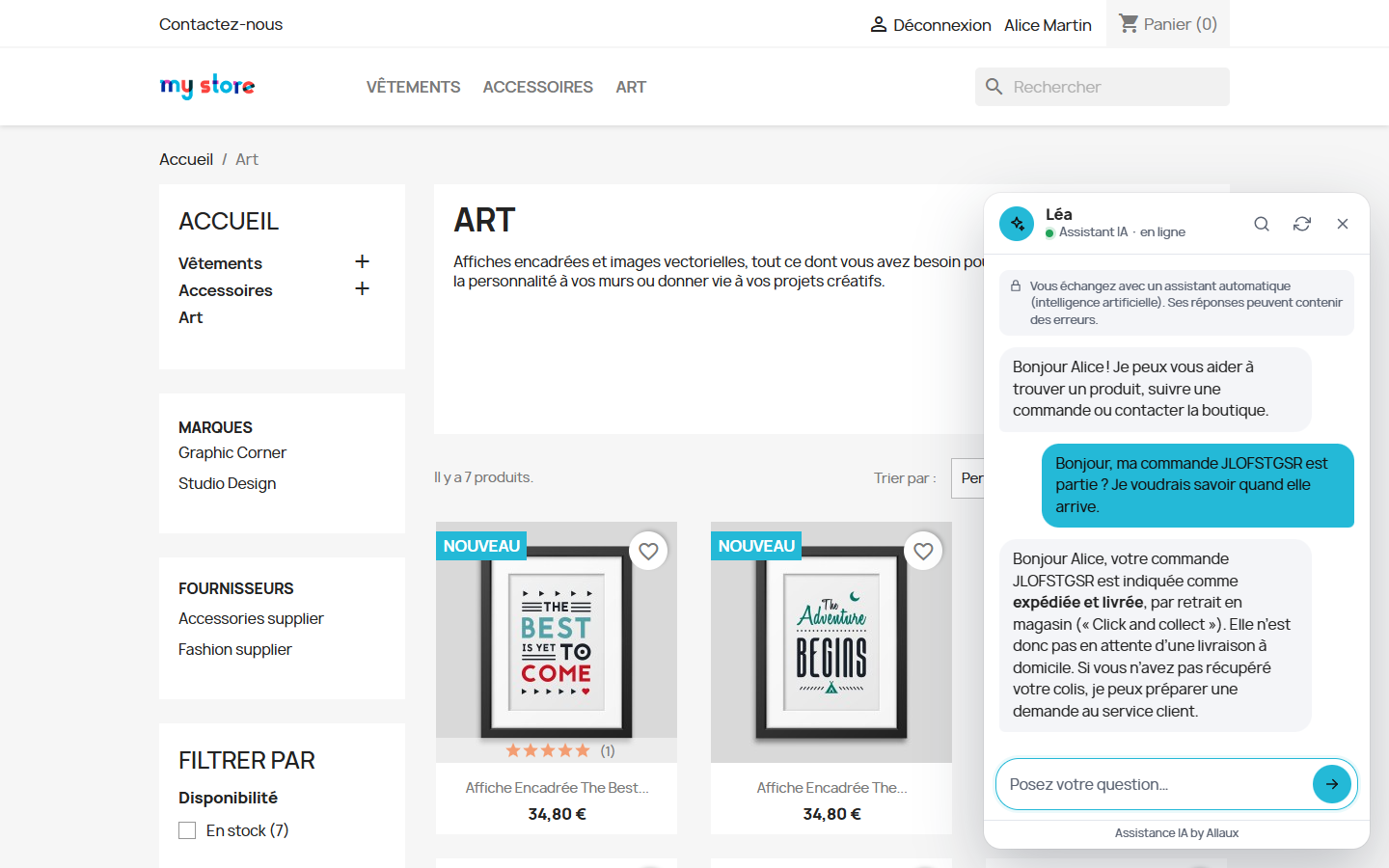Open the Fashion supplier link
Screen dimensions: 1389x868
click(234, 649)
